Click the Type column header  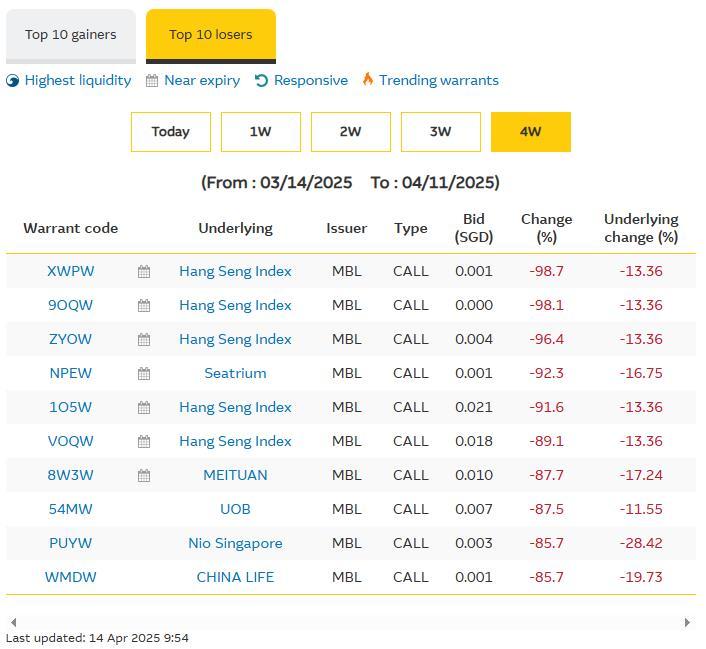(411, 228)
